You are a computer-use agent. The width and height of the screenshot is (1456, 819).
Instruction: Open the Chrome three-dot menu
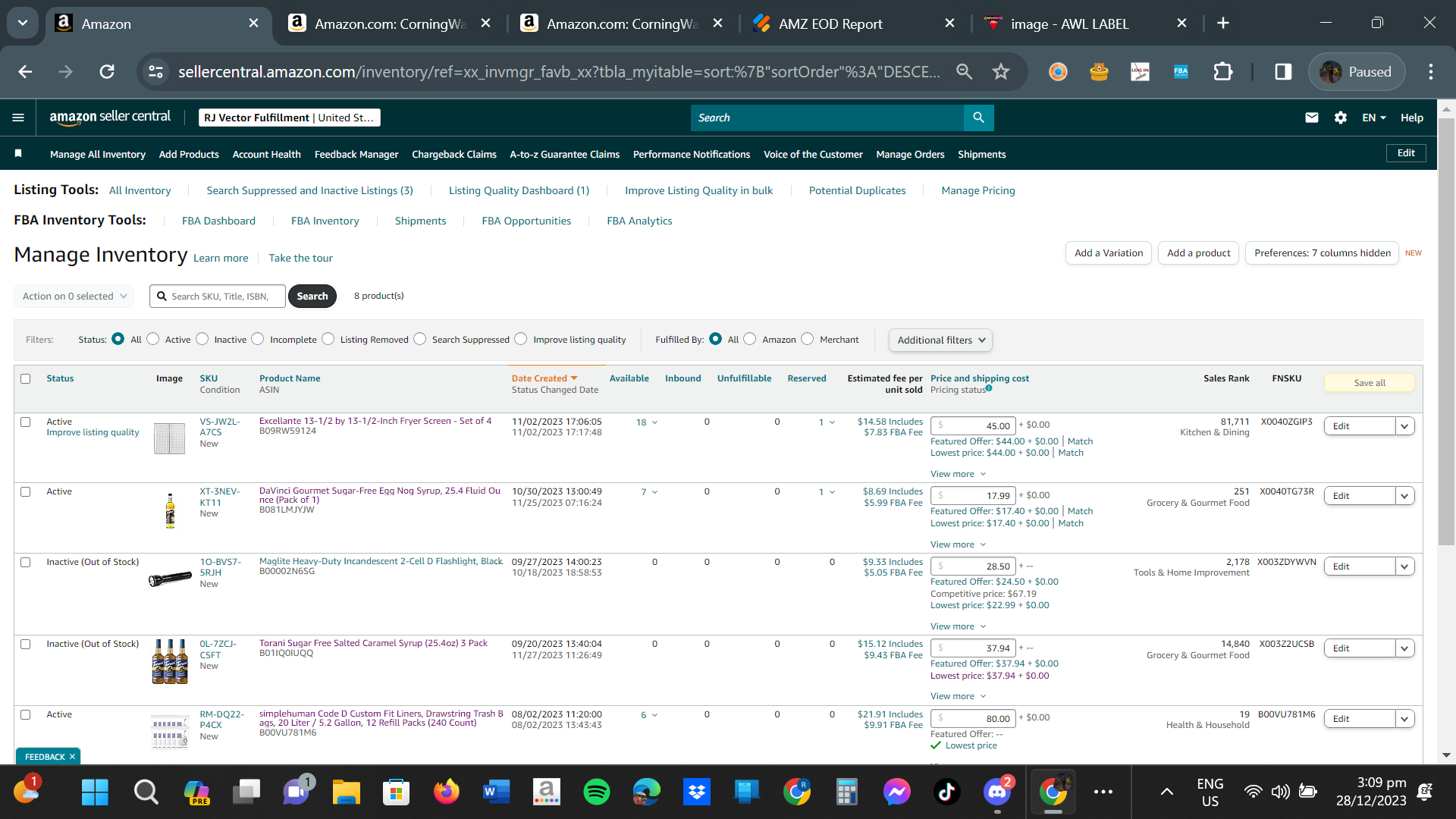click(x=1431, y=72)
